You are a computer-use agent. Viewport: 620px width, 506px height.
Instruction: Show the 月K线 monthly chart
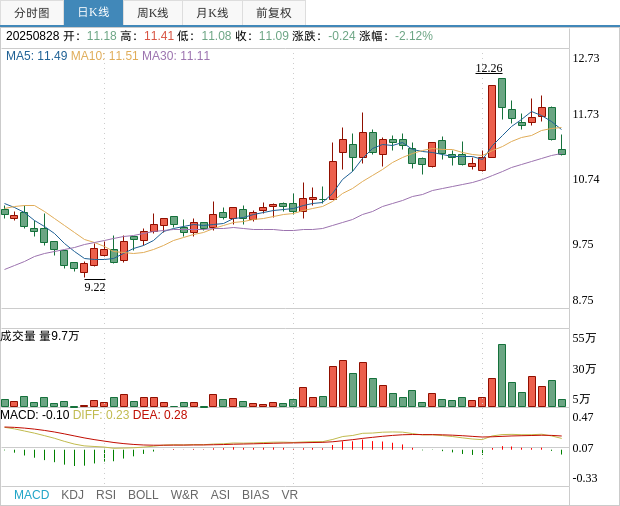pos(212,13)
